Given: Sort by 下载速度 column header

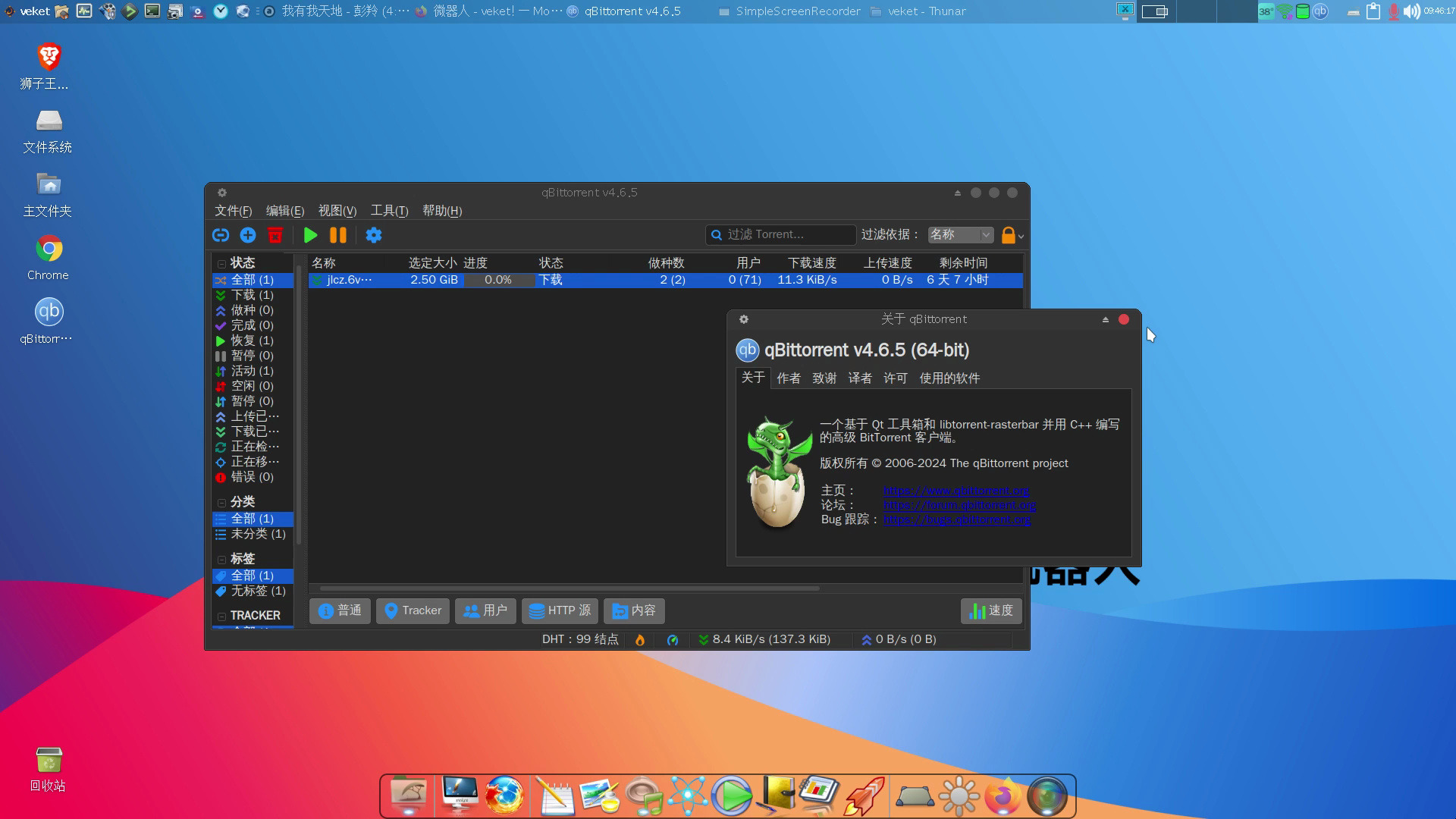Looking at the screenshot, I should (x=811, y=263).
